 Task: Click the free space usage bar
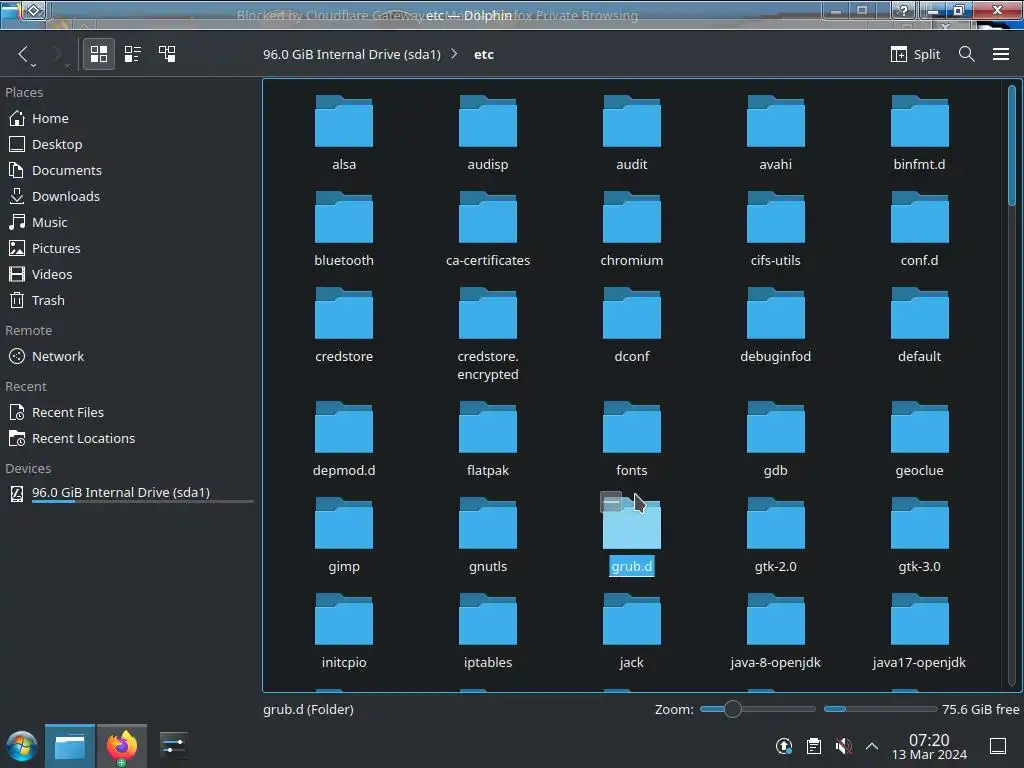(880, 709)
